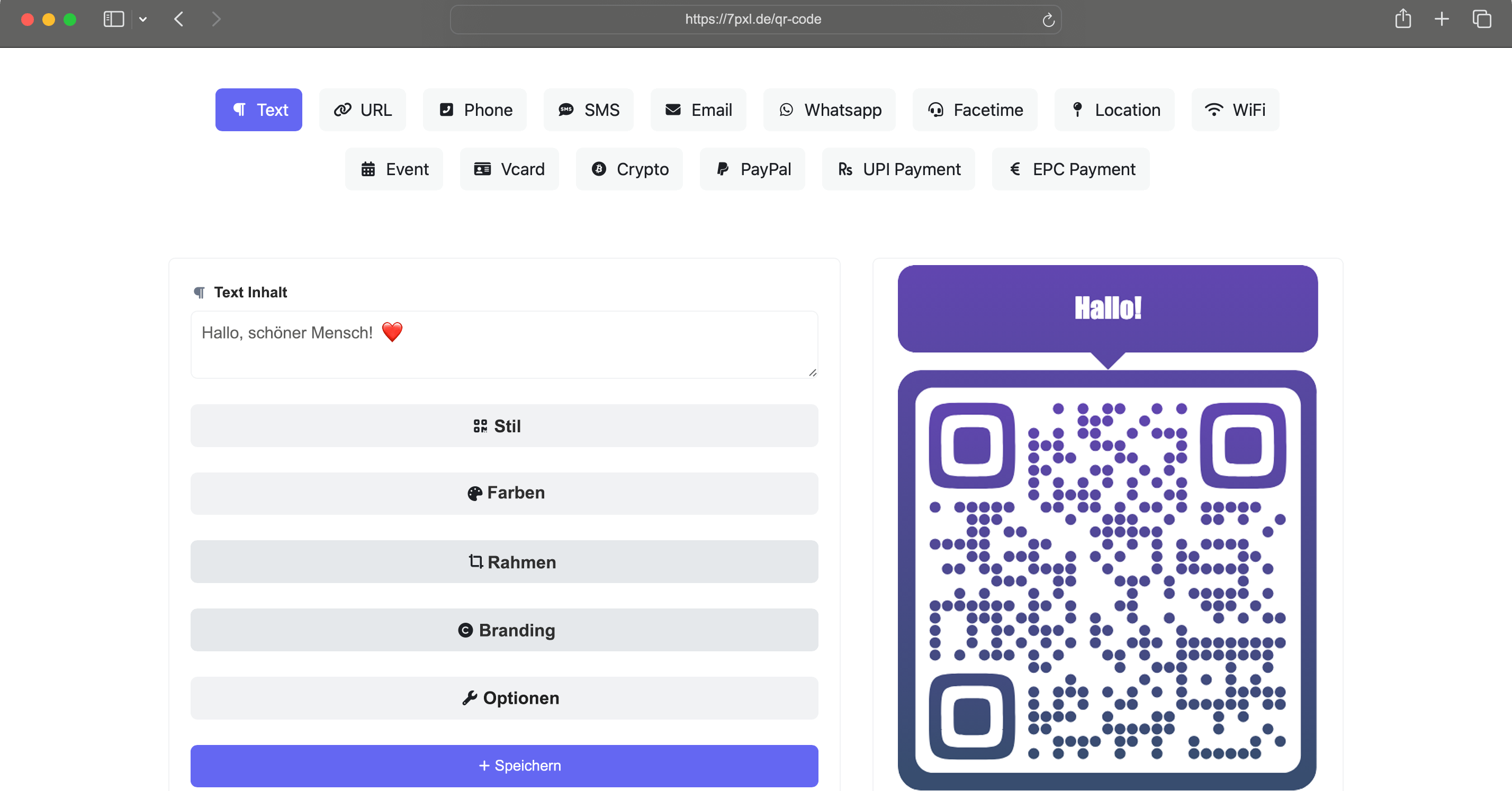Expand the Optionen section
The height and width of the screenshot is (791, 1512).
pyautogui.click(x=504, y=698)
